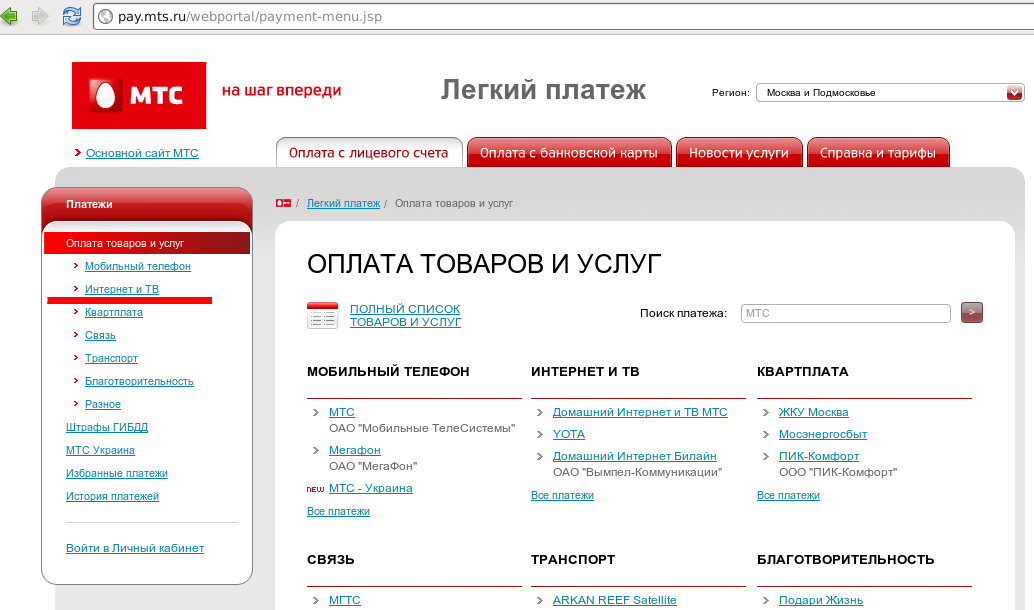Screen dimensions: 1034x610
Task: Open ЖКУ Москва payment link
Action: (814, 412)
